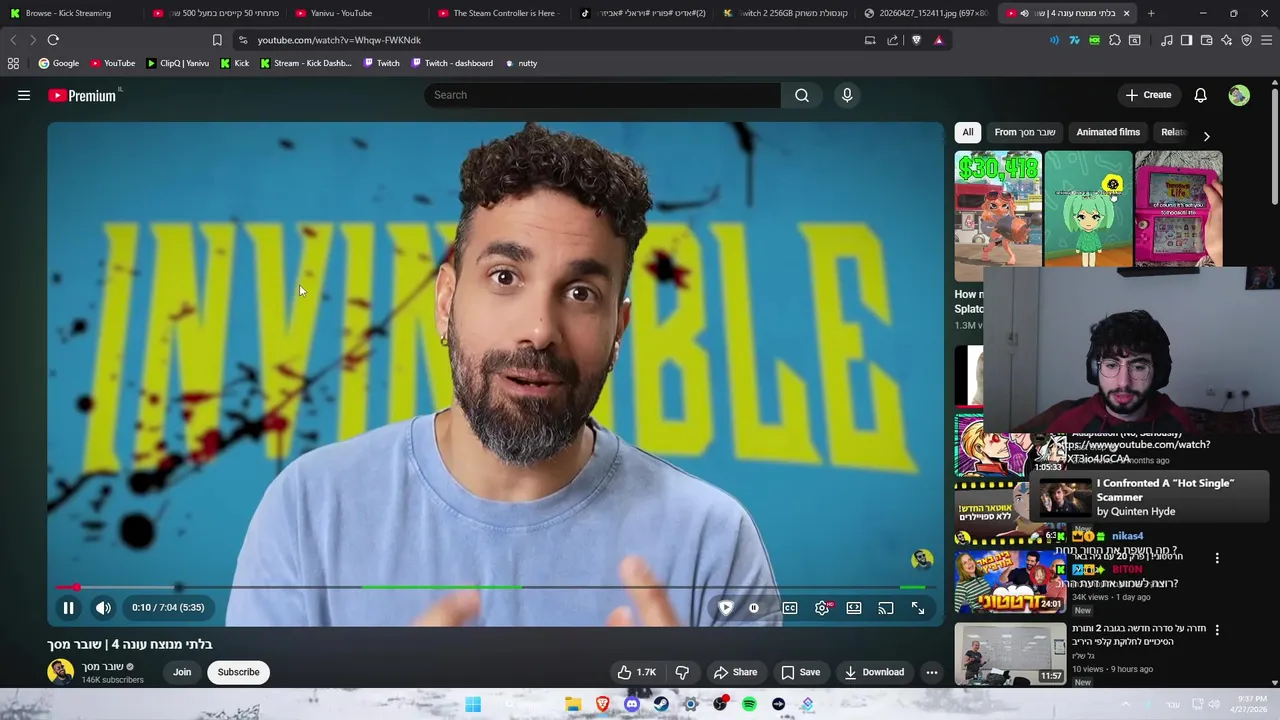Open Brave Rewards triangle icon

point(938,40)
